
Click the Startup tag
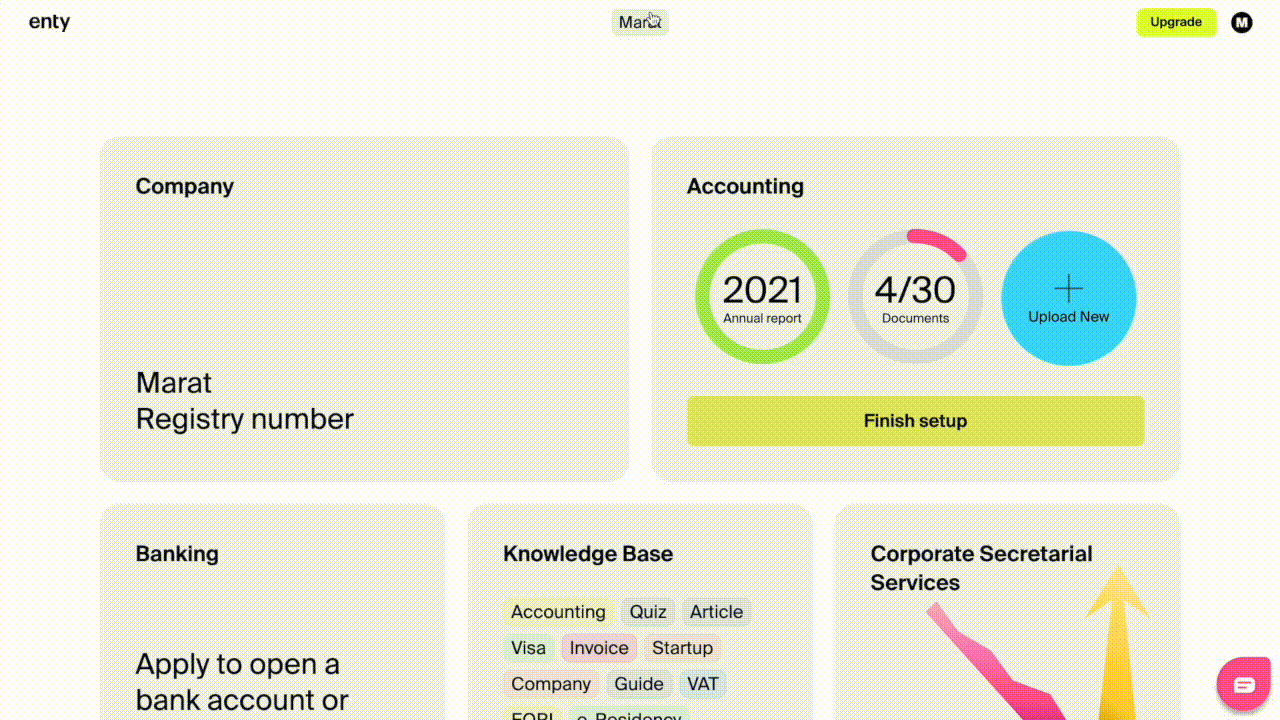683,648
